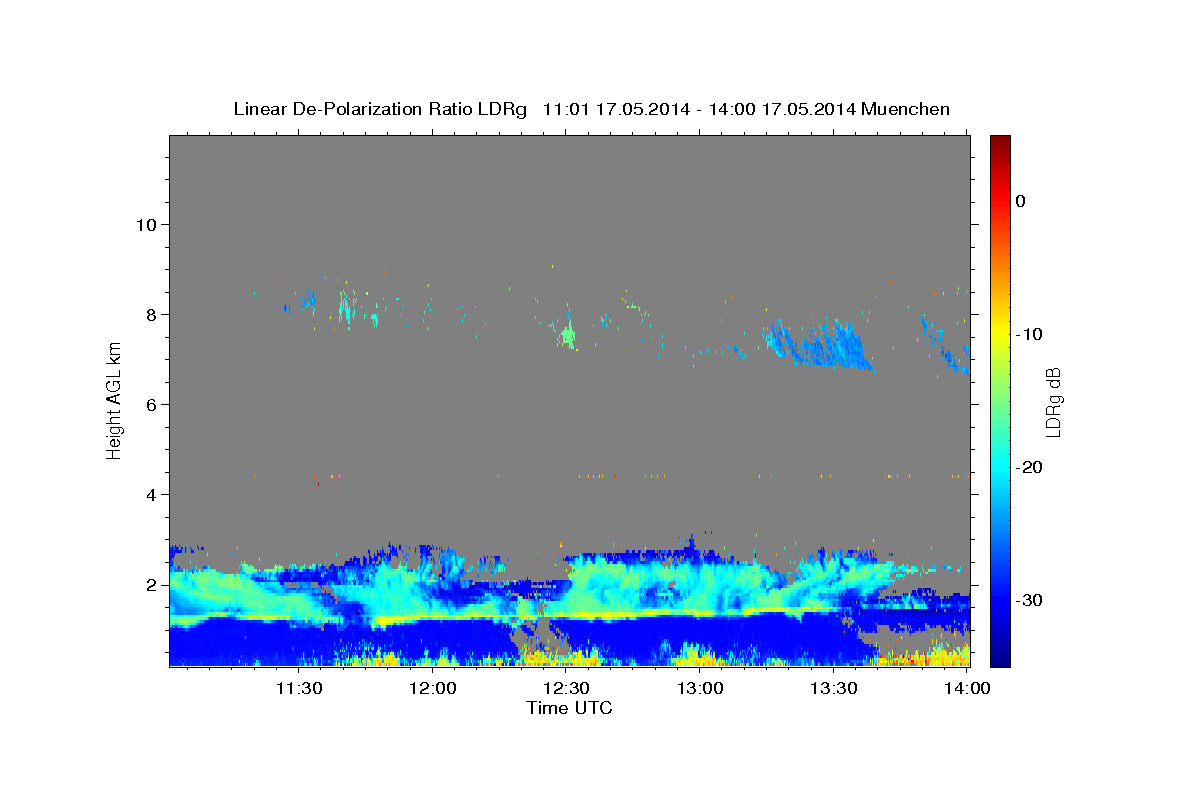Click the 12:30 time tick label
The image size is (1200, 800).
click(x=566, y=689)
